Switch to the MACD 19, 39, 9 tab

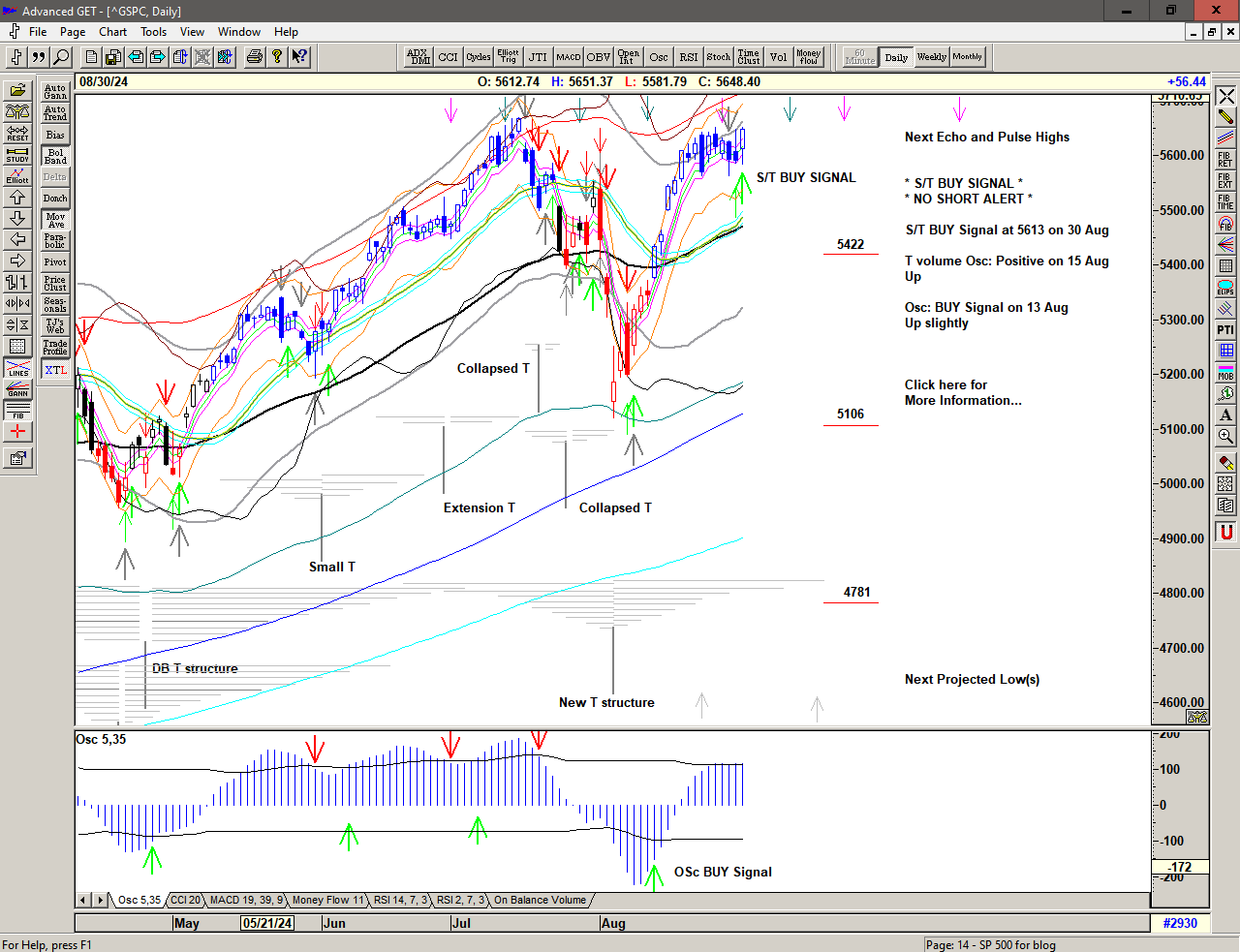pos(246,900)
